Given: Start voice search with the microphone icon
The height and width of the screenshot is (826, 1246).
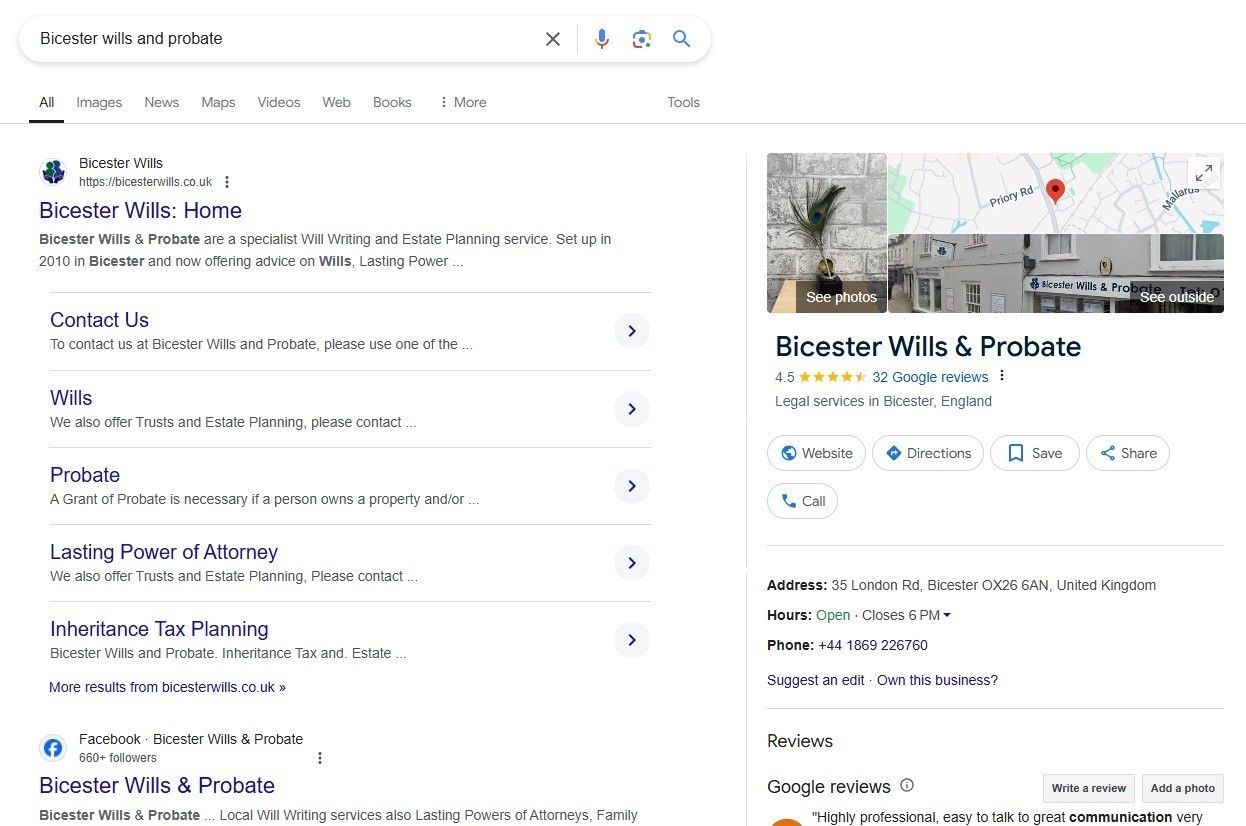Looking at the screenshot, I should (x=602, y=39).
